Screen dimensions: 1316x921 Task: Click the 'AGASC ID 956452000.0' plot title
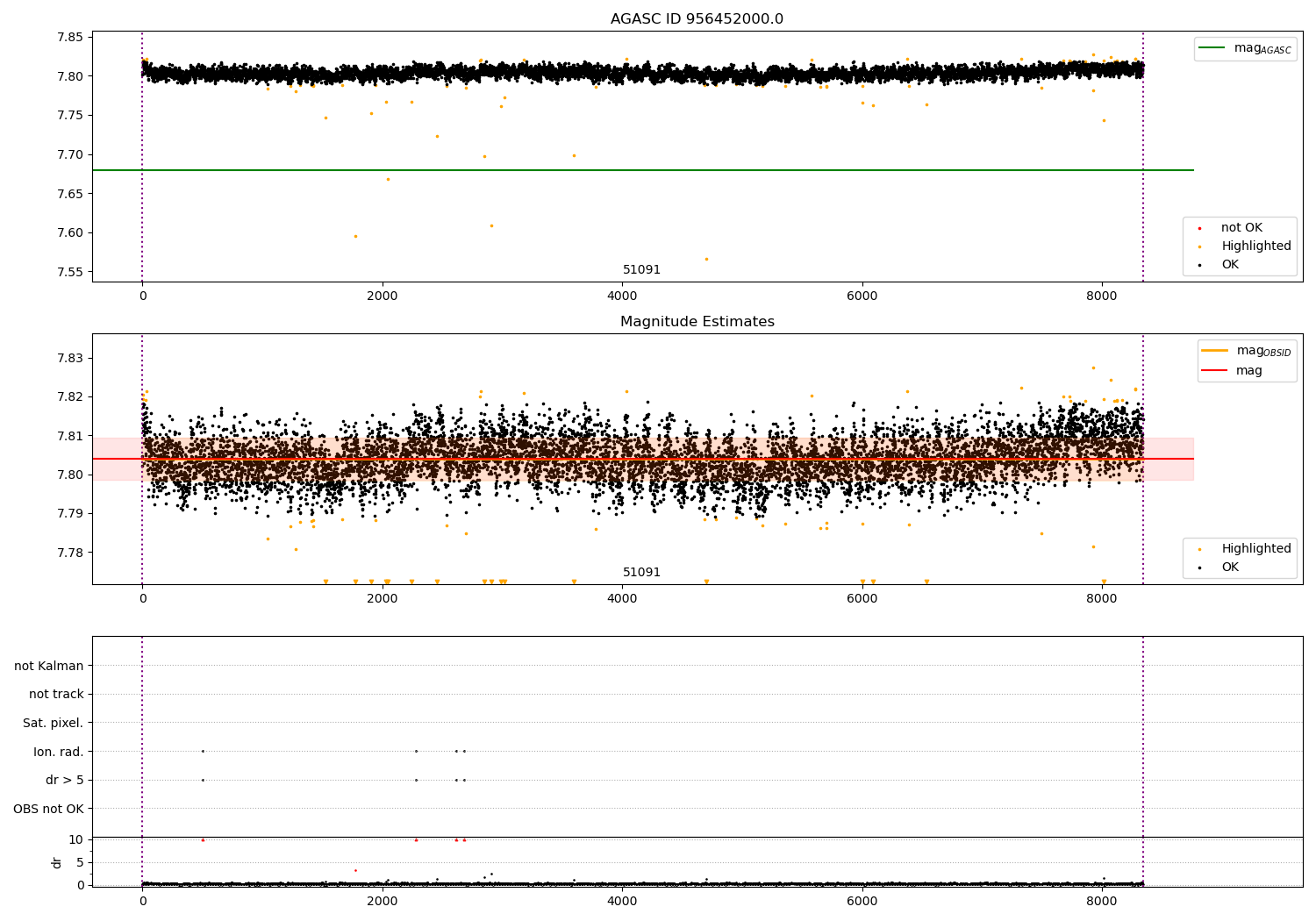pos(697,19)
